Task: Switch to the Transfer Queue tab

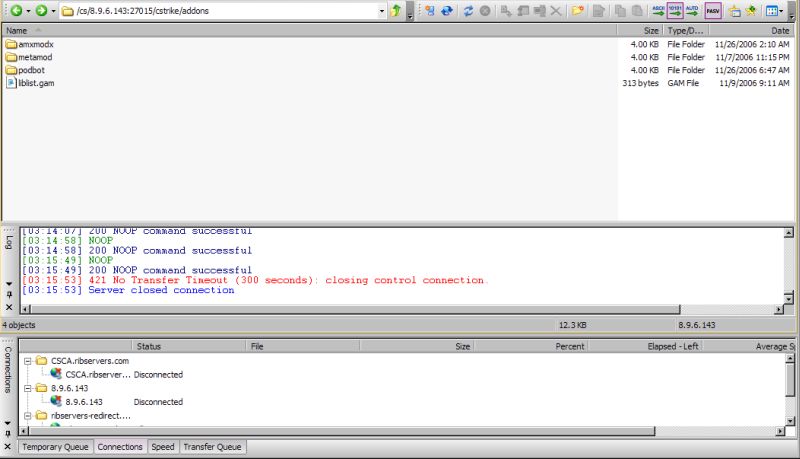Action: coord(212,447)
